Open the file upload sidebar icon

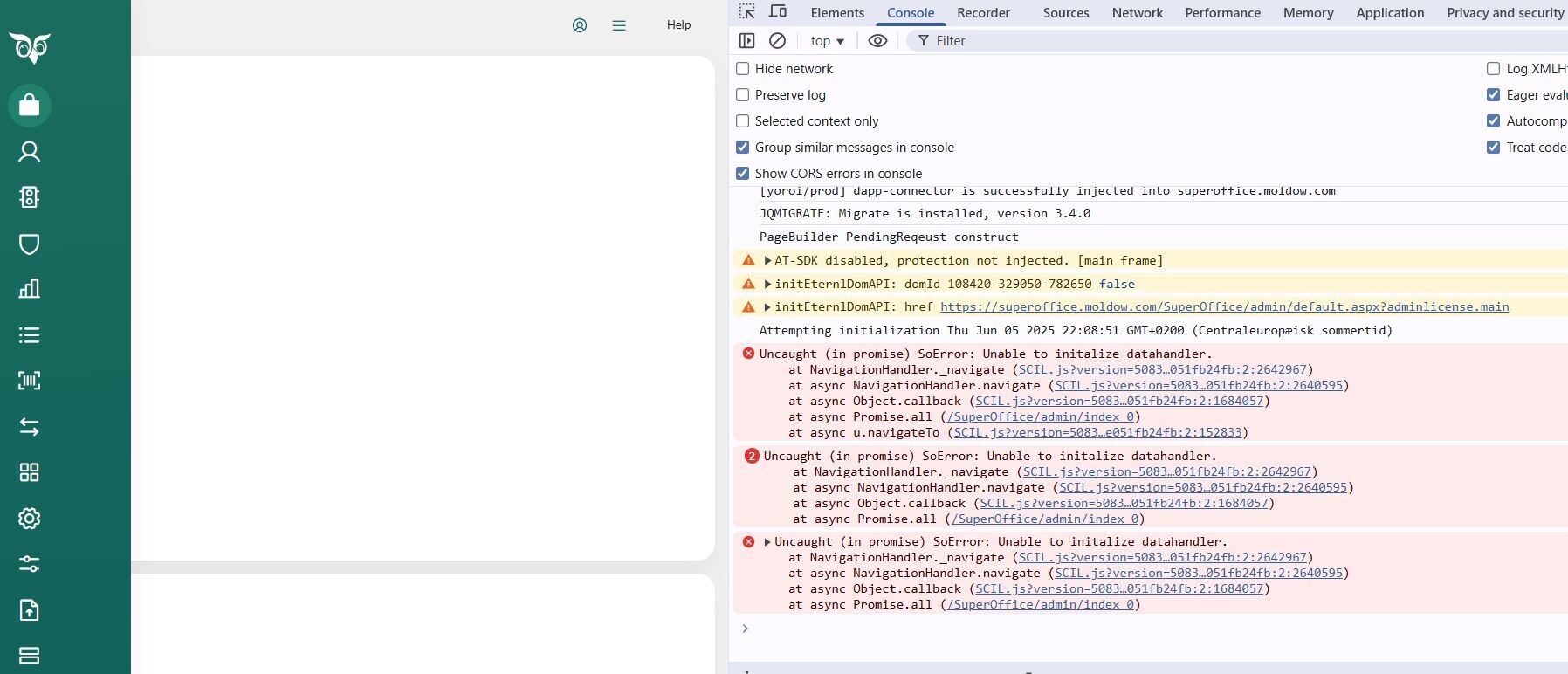30,610
